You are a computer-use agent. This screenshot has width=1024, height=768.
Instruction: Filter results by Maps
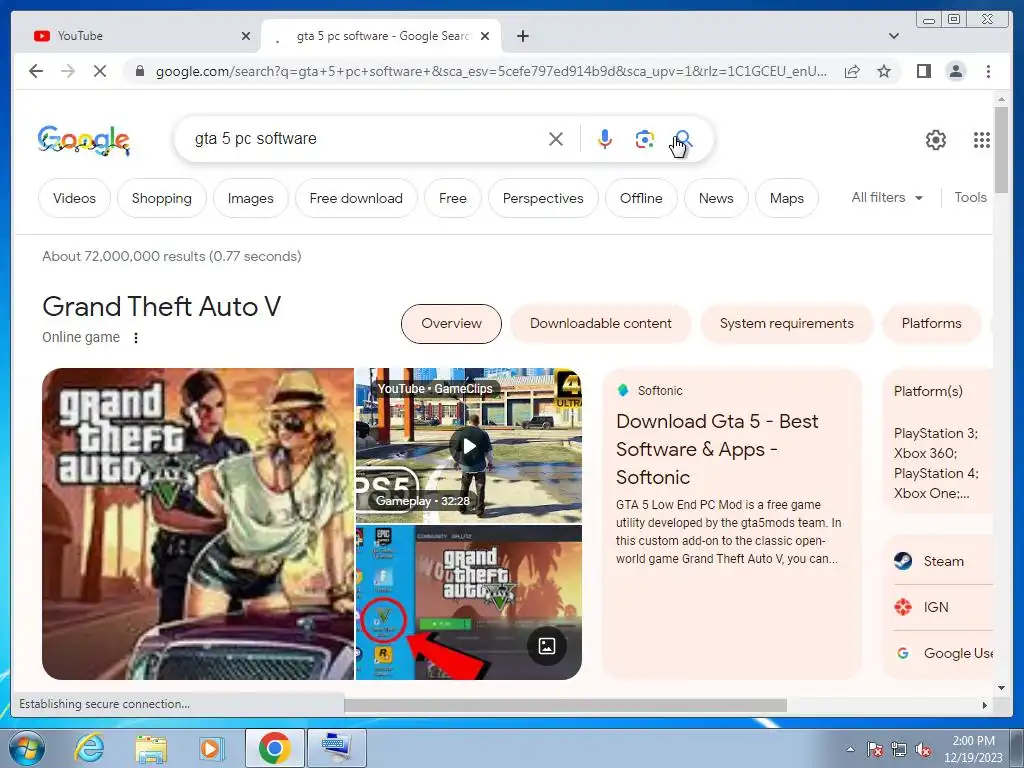coord(787,198)
